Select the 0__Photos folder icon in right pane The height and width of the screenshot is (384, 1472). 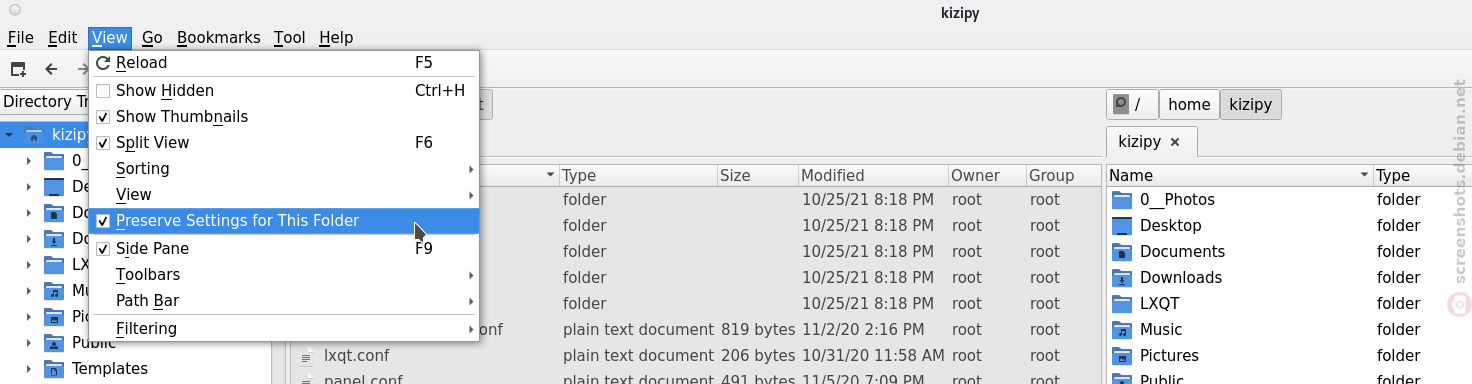pyautogui.click(x=1122, y=200)
